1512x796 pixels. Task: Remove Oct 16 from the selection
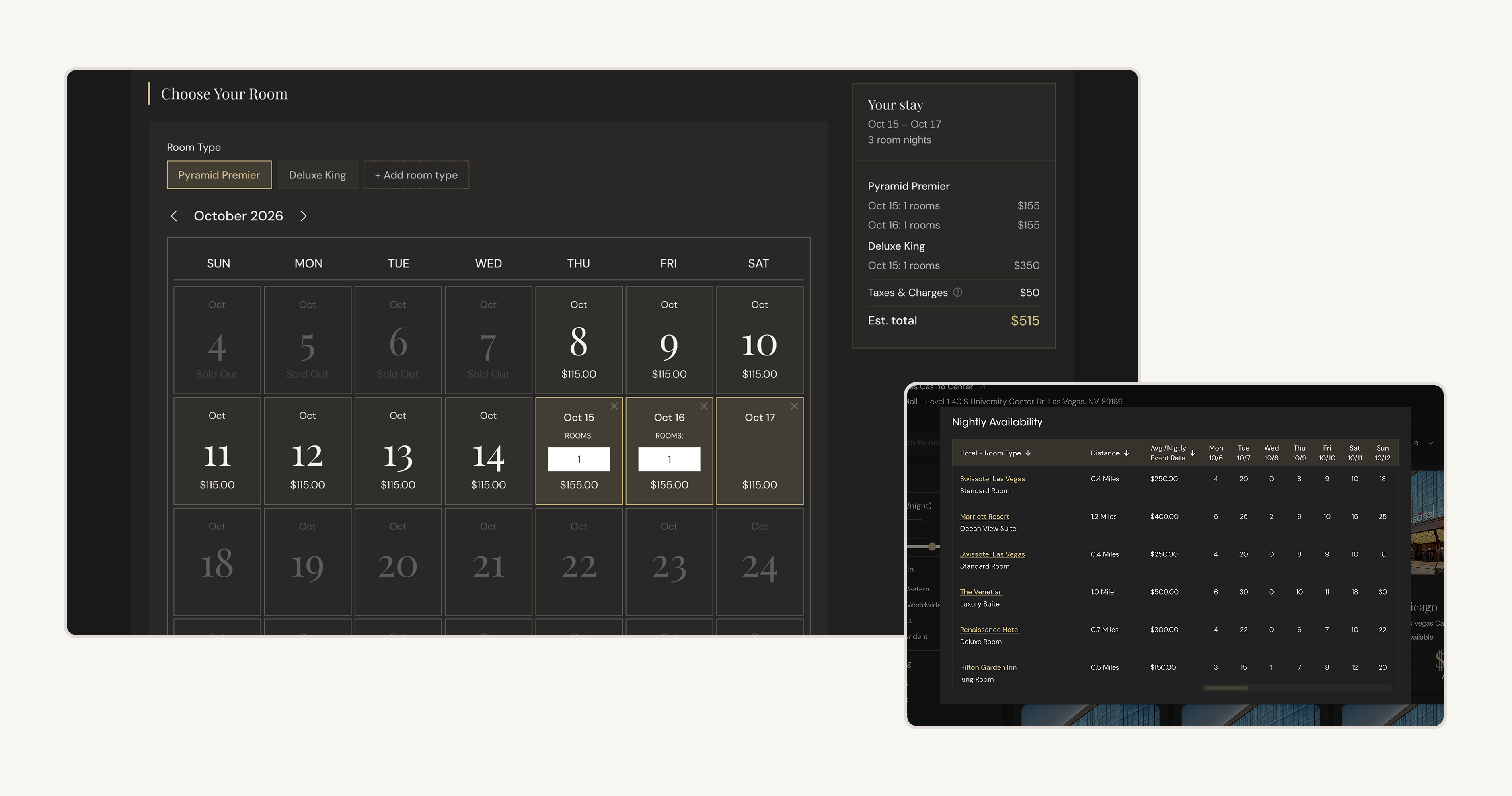coord(704,406)
